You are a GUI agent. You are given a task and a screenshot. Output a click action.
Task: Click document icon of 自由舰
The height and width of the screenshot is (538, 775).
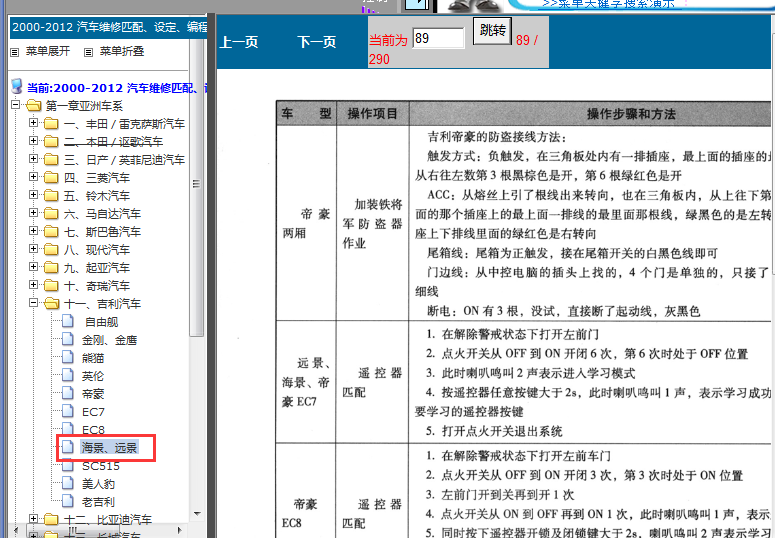click(x=68, y=321)
